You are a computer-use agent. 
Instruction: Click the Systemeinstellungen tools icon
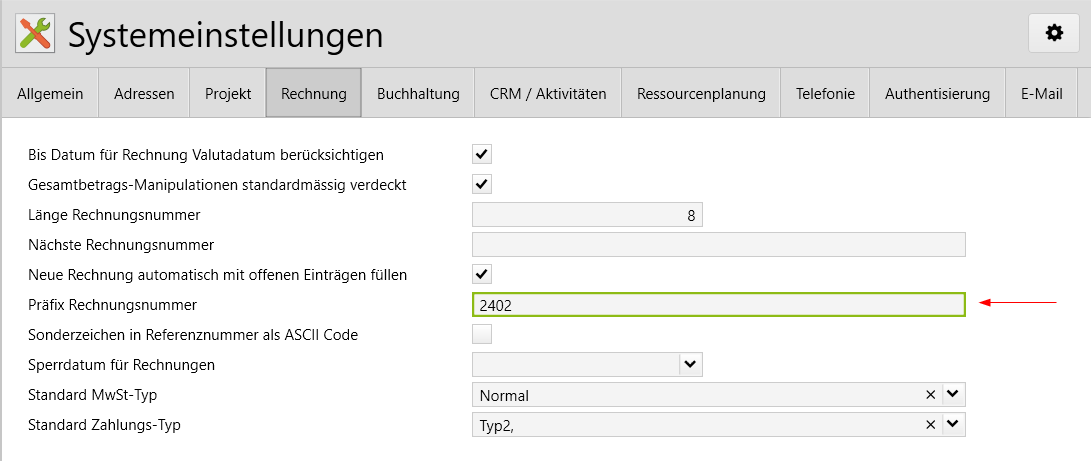pyautogui.click(x=35, y=34)
